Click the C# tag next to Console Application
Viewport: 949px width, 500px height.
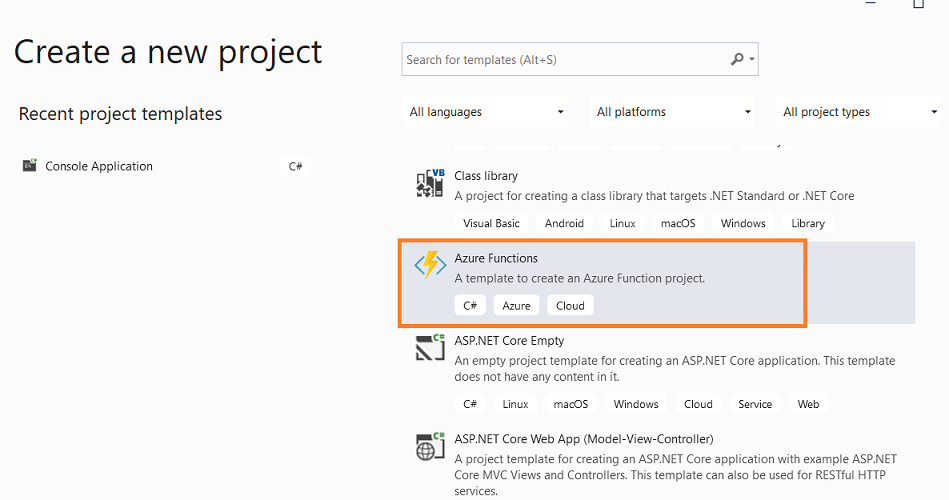pyautogui.click(x=295, y=166)
